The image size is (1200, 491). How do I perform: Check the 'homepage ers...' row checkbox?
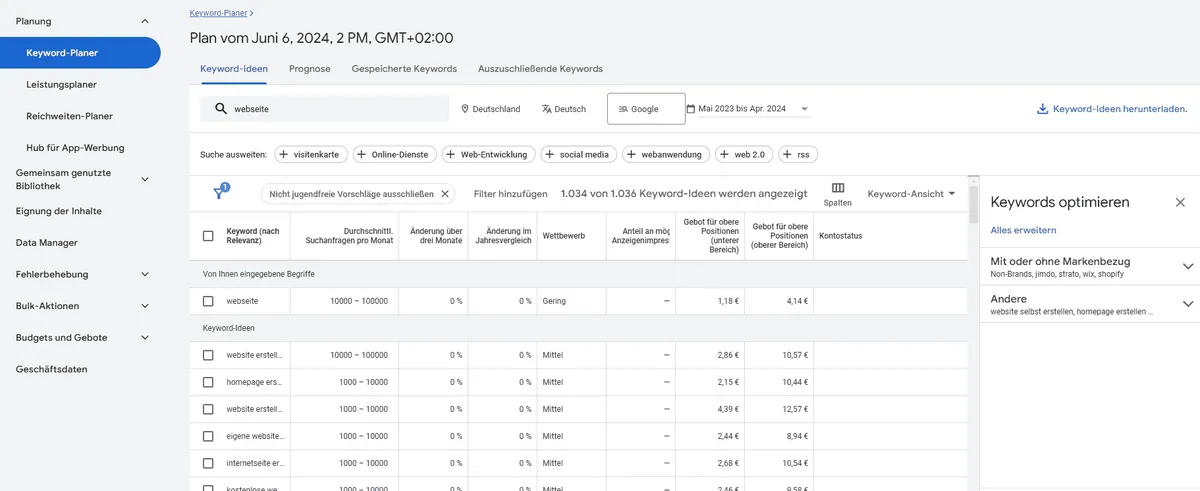[208, 382]
